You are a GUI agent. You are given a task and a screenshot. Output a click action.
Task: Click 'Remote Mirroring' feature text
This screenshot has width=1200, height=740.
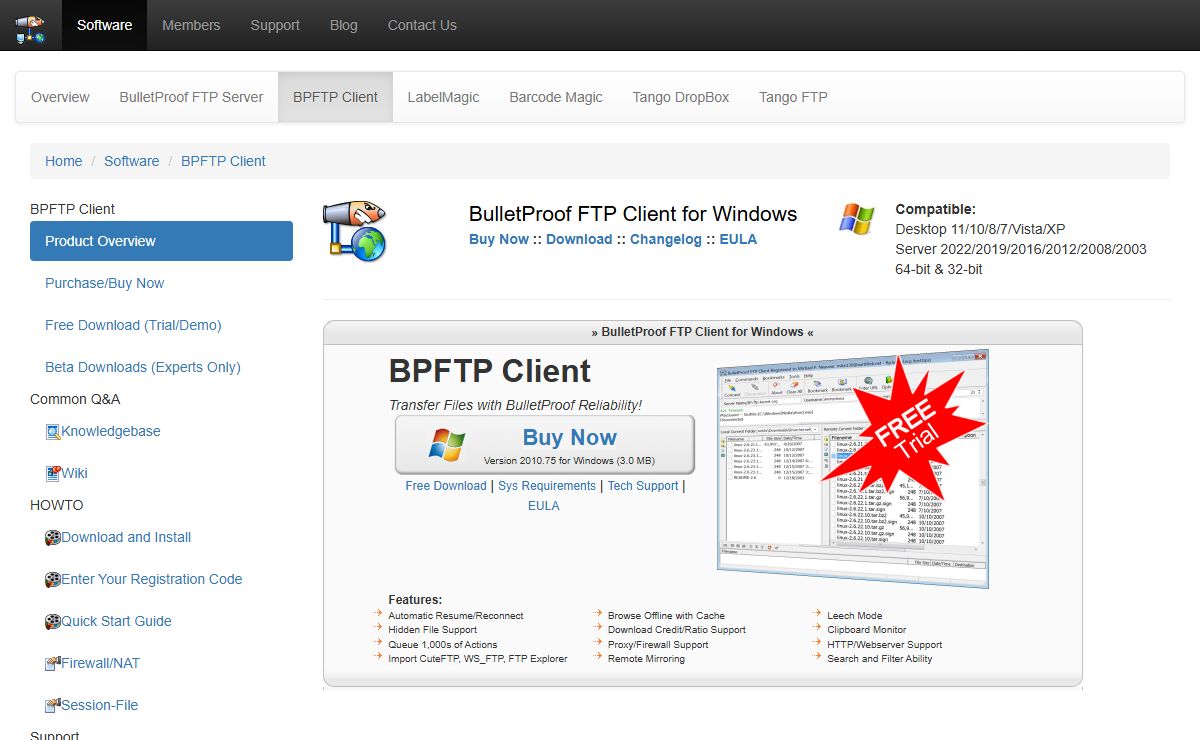tap(646, 659)
